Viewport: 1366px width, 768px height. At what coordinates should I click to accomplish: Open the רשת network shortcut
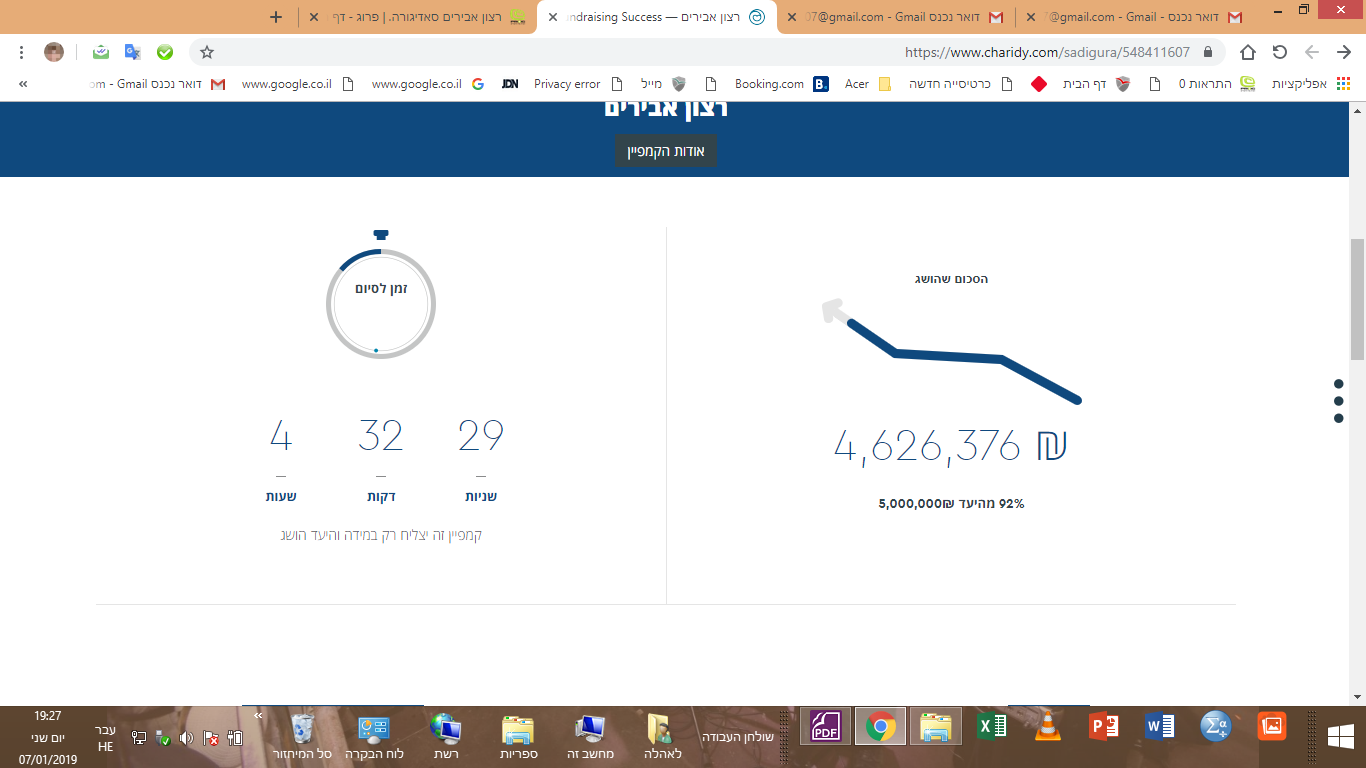(x=446, y=736)
